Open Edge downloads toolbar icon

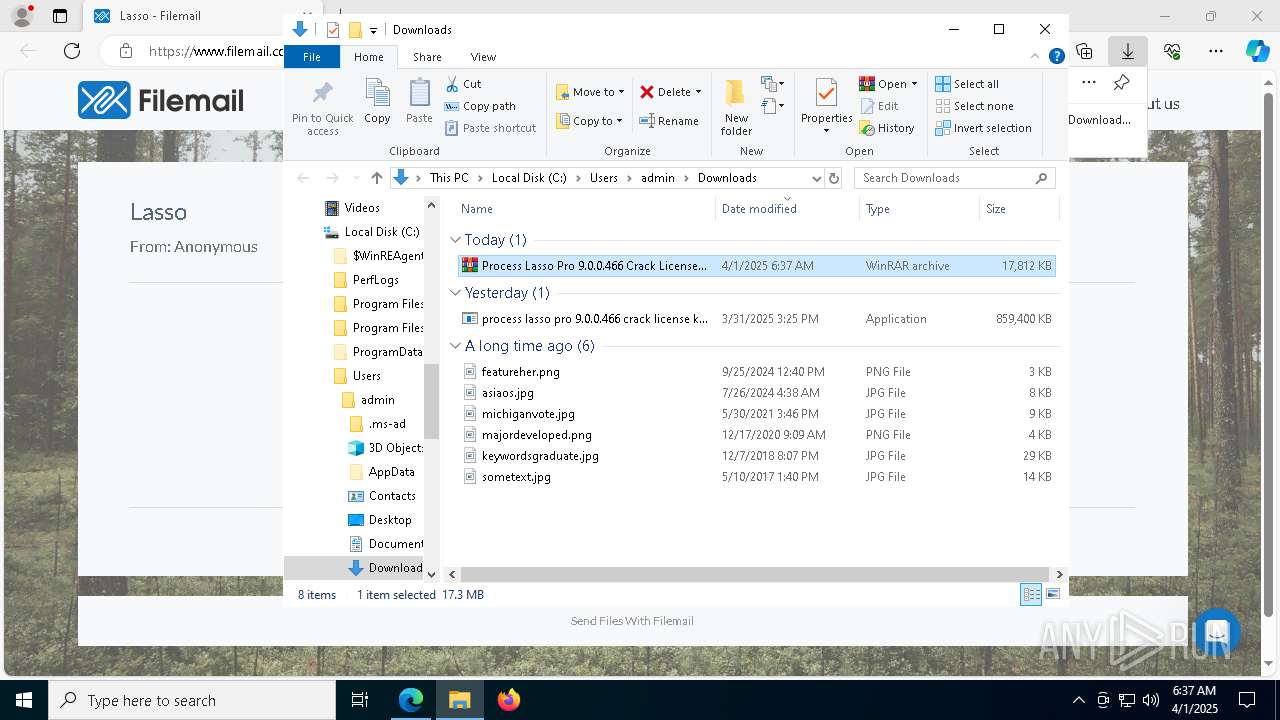(x=1127, y=51)
